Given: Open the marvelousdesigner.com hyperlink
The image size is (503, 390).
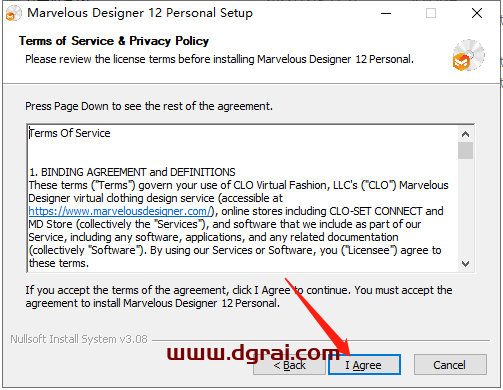Looking at the screenshot, I should coord(120,211).
